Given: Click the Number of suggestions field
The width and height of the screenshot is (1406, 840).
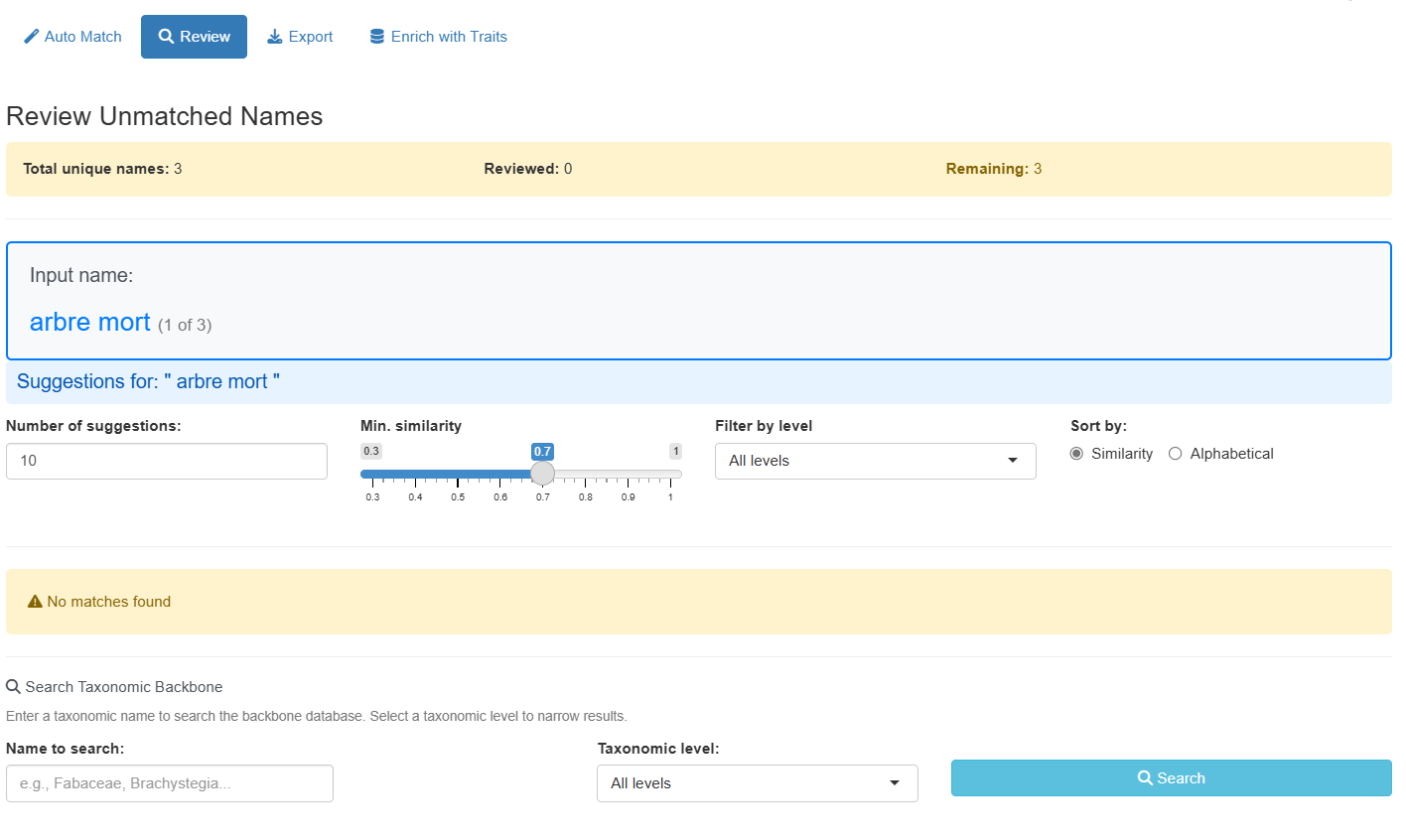Looking at the screenshot, I should point(167,461).
